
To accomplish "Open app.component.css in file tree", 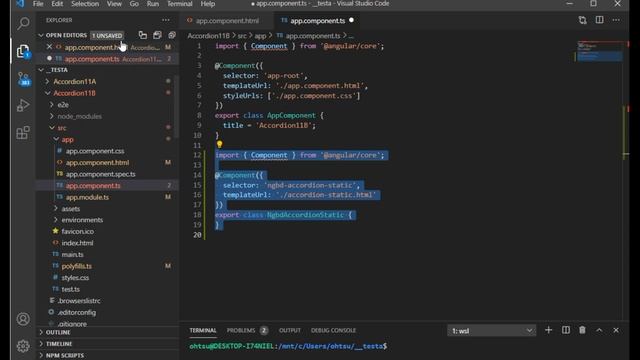I will point(95,151).
